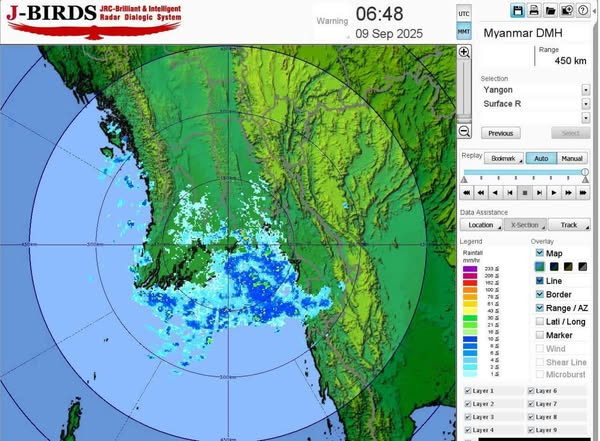Zoom out with magnifier minus icon
Screen dimensions: 600x441
click(465, 131)
